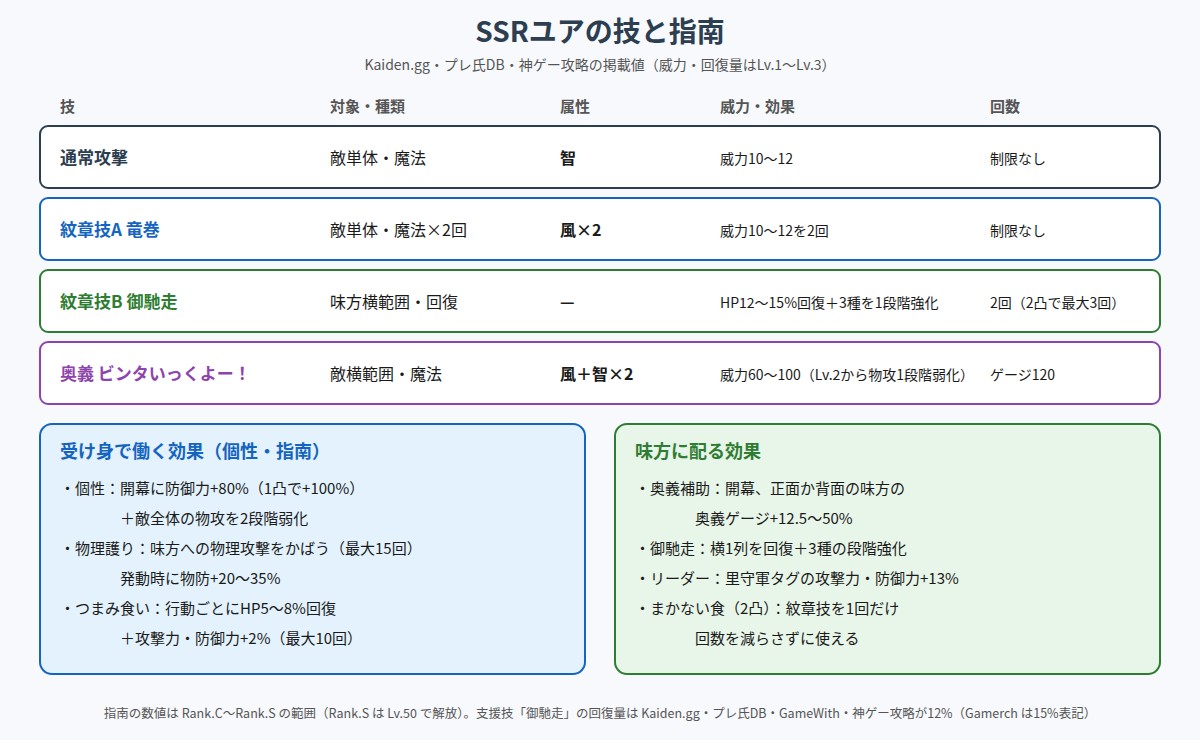
Task: Click '敵単体・魔法' in the 通常攻撃 row
Action: pos(378,158)
